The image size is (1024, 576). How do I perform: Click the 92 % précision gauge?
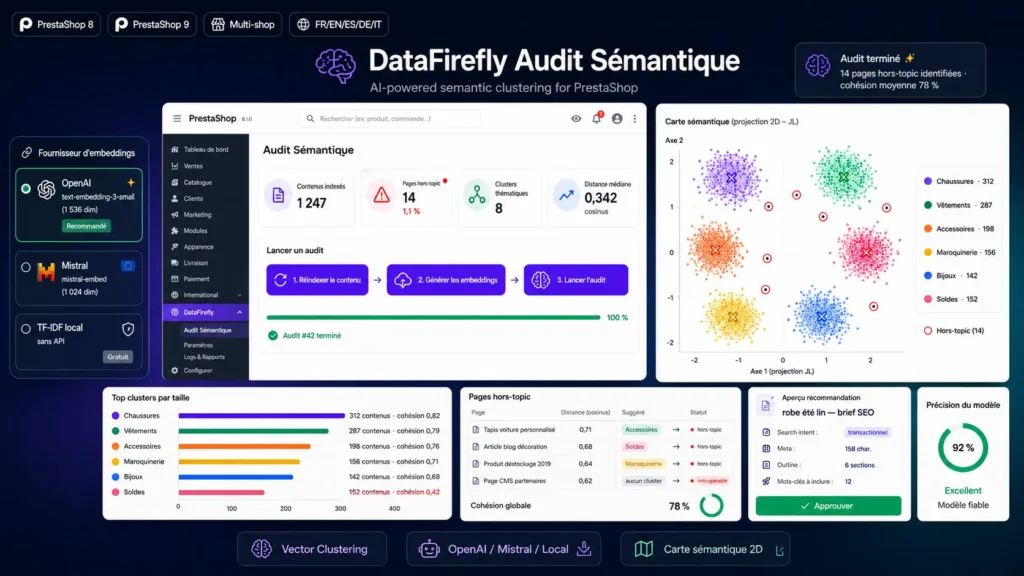(x=963, y=448)
